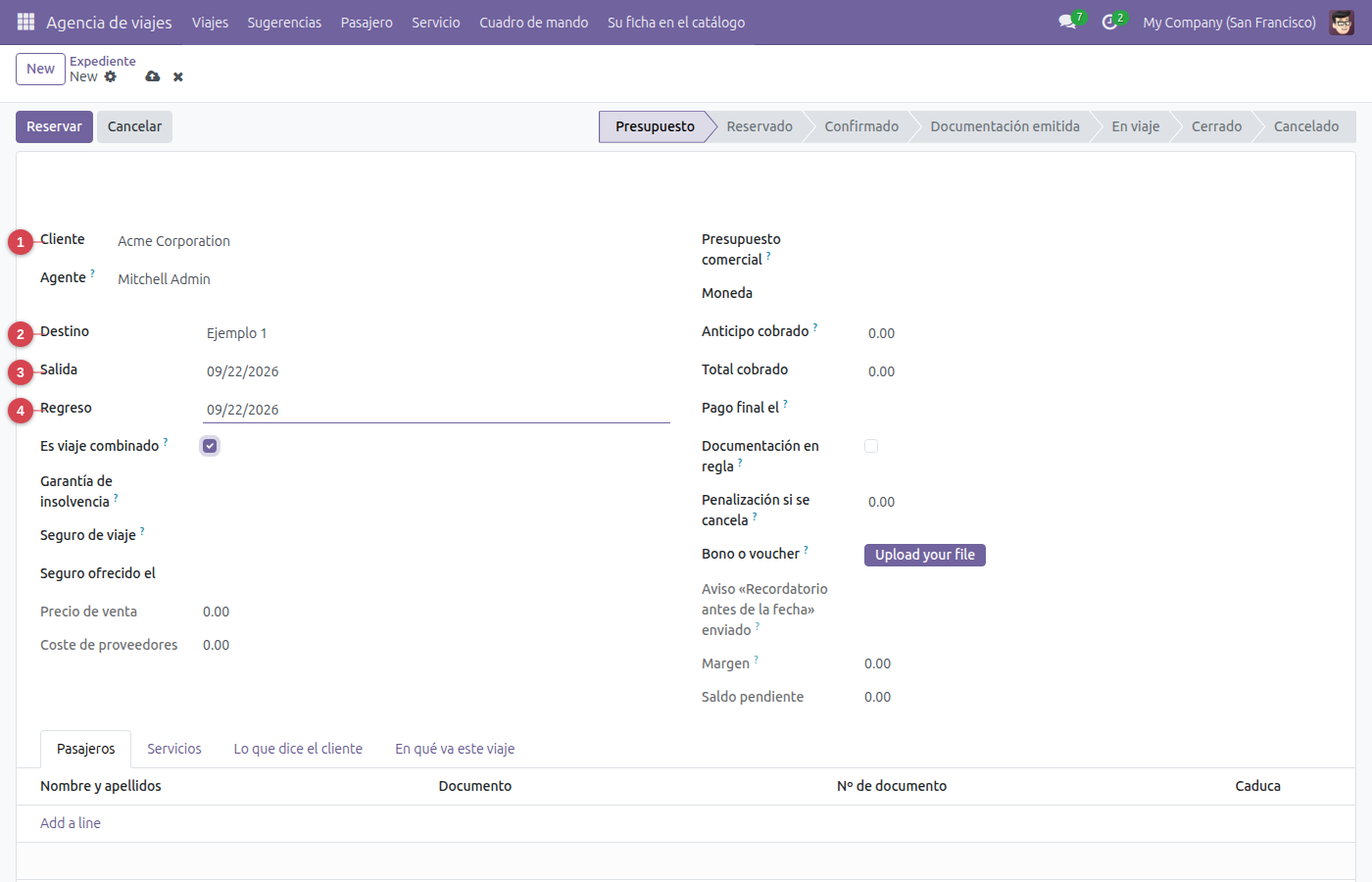Toggle the Documentación en regla checkbox

[x=871, y=446]
